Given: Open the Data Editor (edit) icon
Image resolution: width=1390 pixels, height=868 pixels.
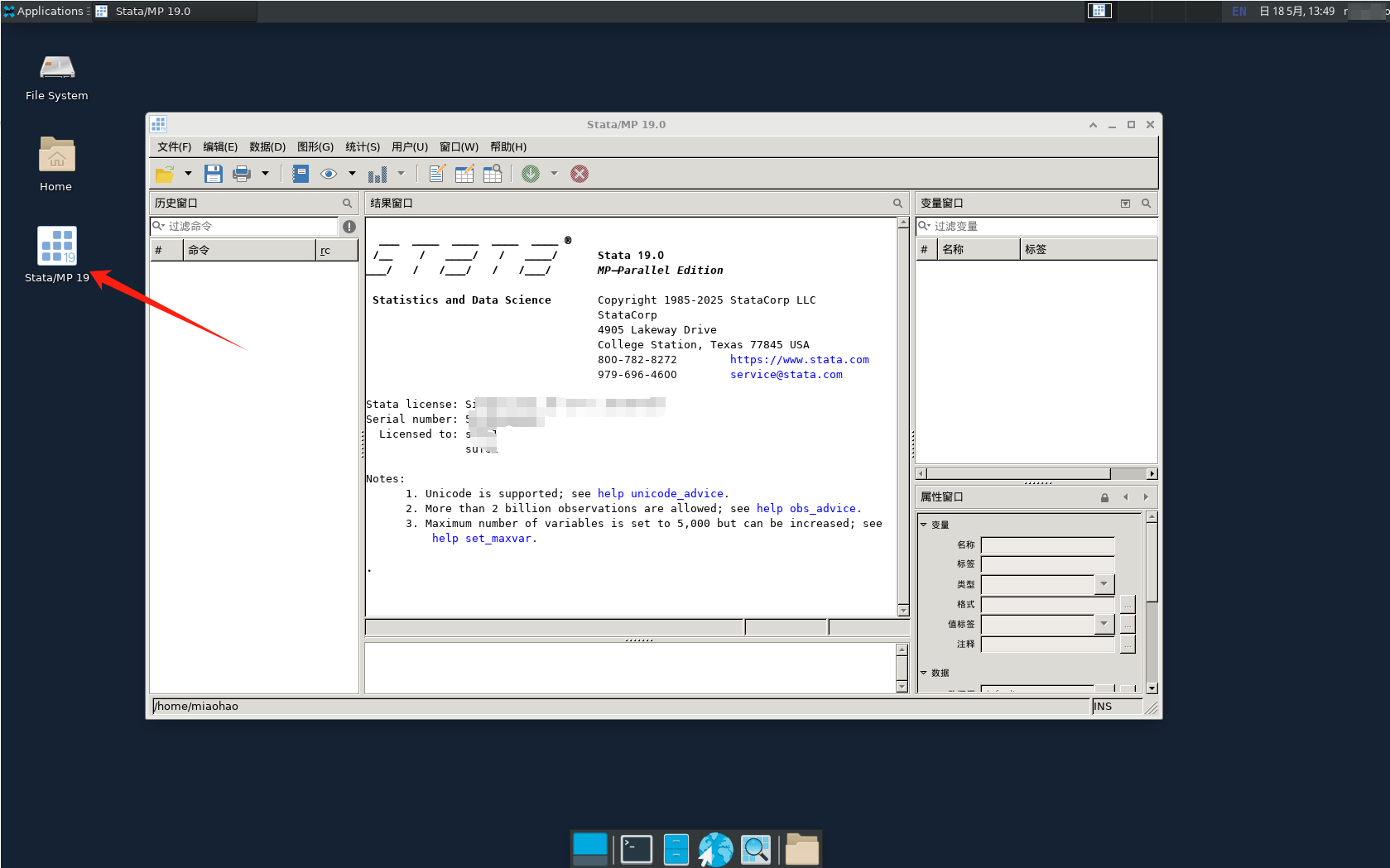Looking at the screenshot, I should [x=464, y=174].
